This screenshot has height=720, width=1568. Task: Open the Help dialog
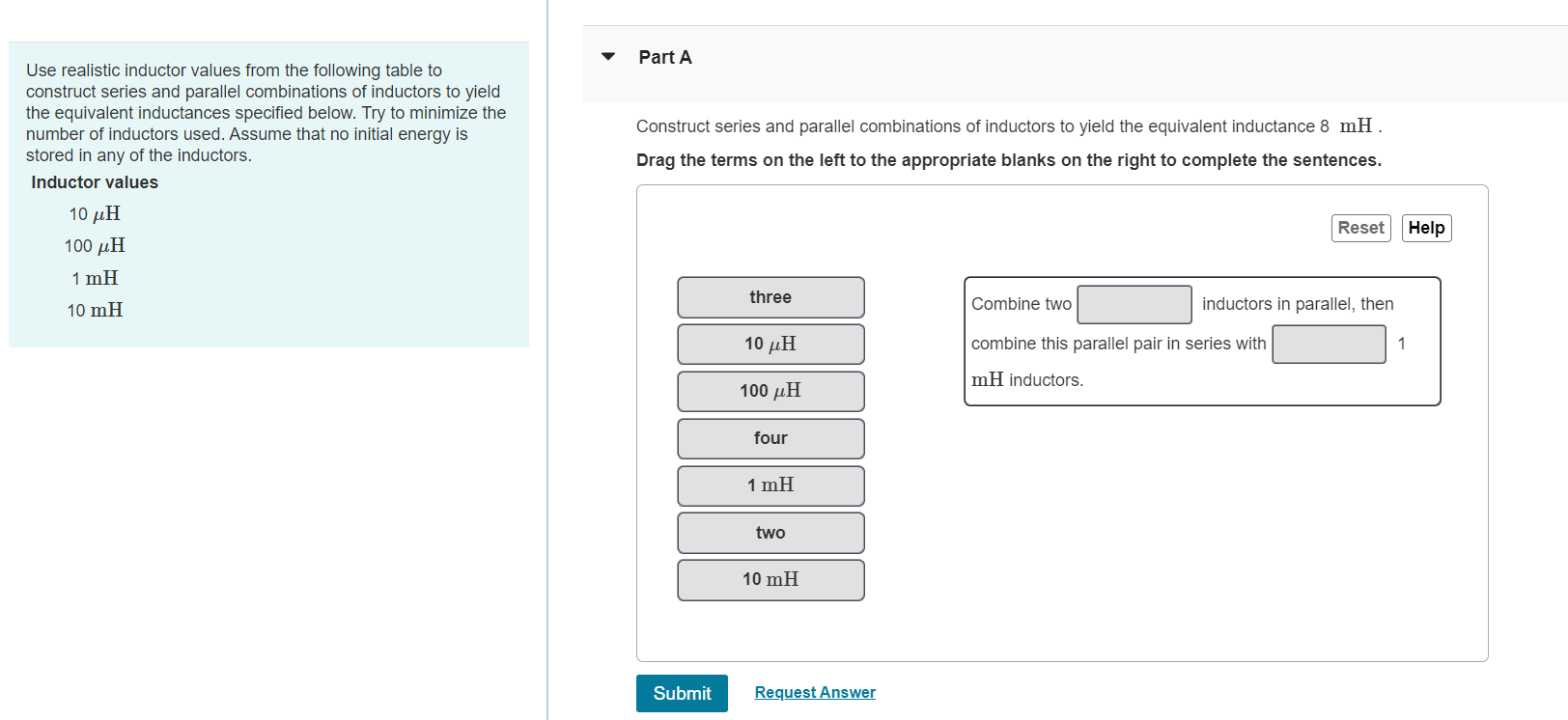pyautogui.click(x=1426, y=228)
